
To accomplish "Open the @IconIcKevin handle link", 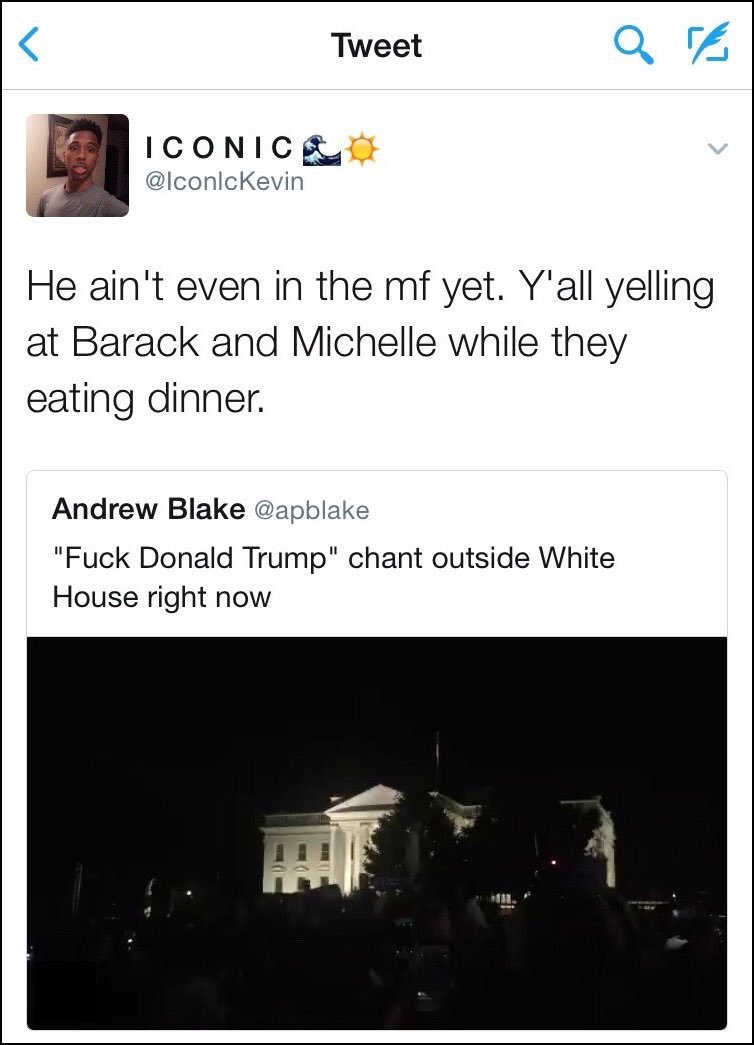I will tap(225, 181).
